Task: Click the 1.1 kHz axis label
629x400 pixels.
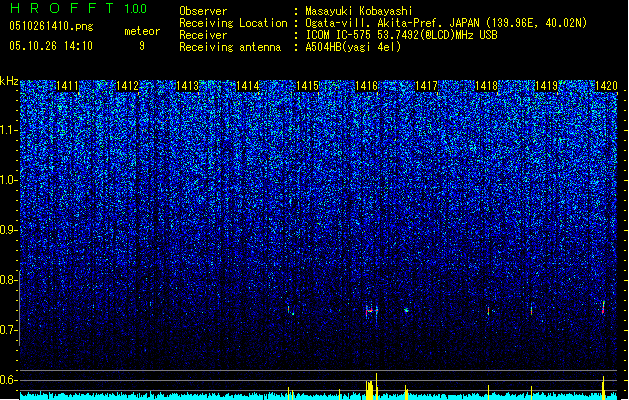Action: (x=9, y=130)
